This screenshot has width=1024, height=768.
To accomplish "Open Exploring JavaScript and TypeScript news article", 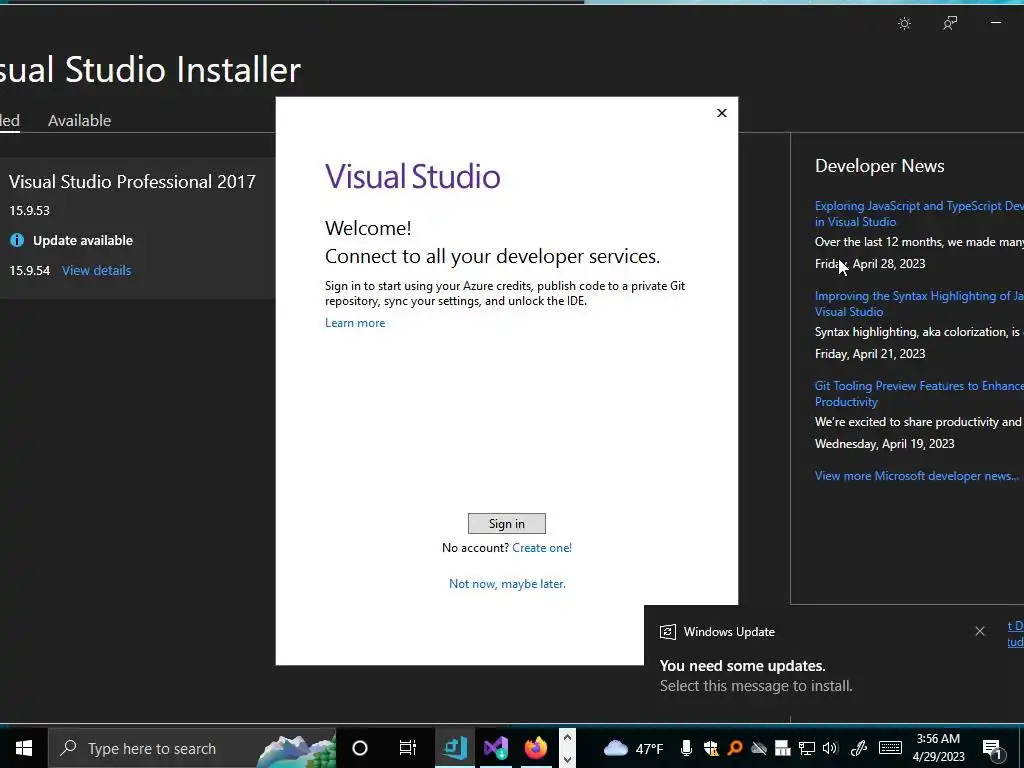I will (x=920, y=214).
